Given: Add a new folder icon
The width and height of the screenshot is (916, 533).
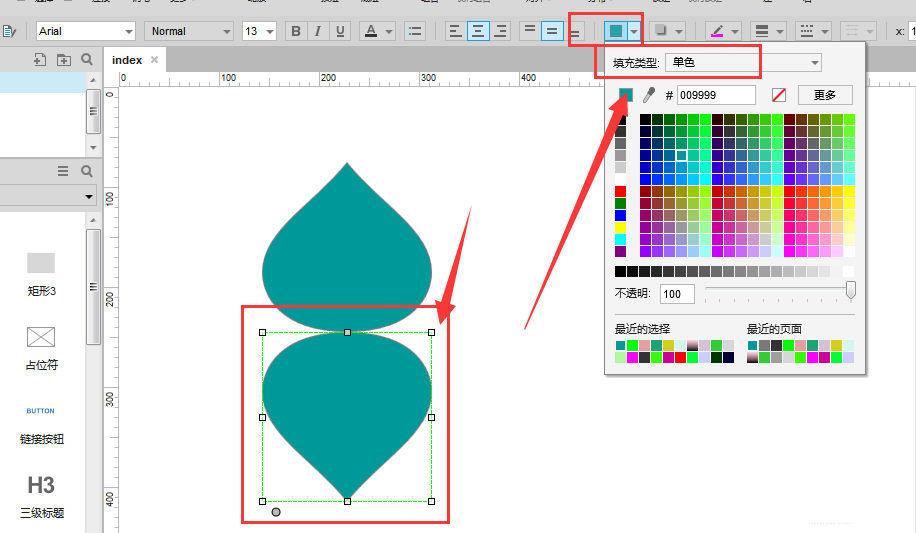Looking at the screenshot, I should (x=64, y=60).
